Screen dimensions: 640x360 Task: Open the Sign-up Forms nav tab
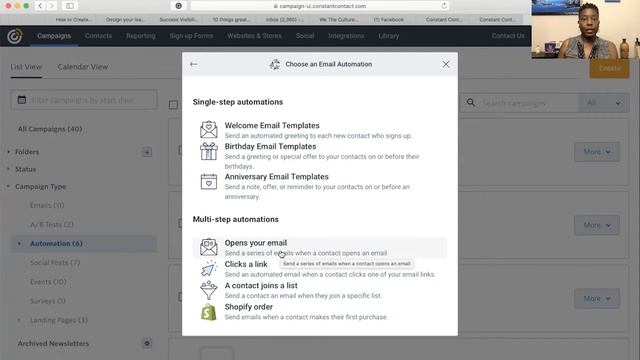coord(191,36)
